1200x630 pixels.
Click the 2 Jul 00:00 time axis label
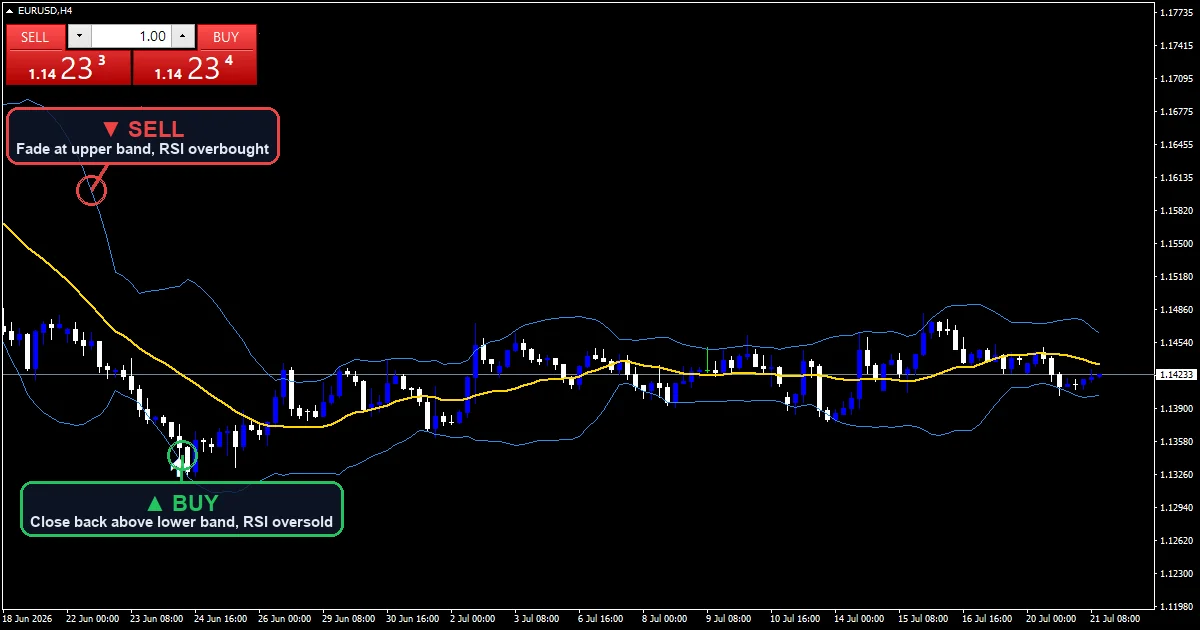(475, 619)
